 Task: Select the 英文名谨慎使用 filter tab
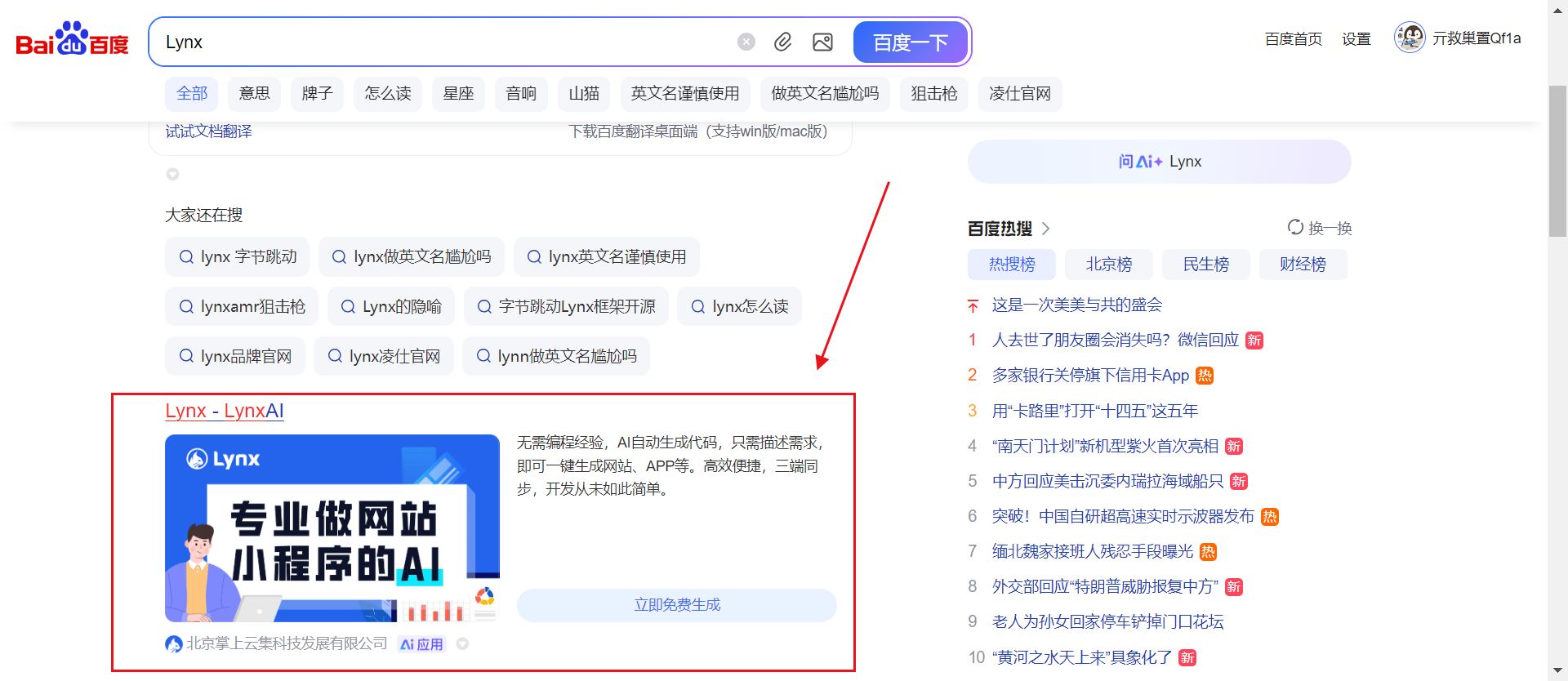685,94
